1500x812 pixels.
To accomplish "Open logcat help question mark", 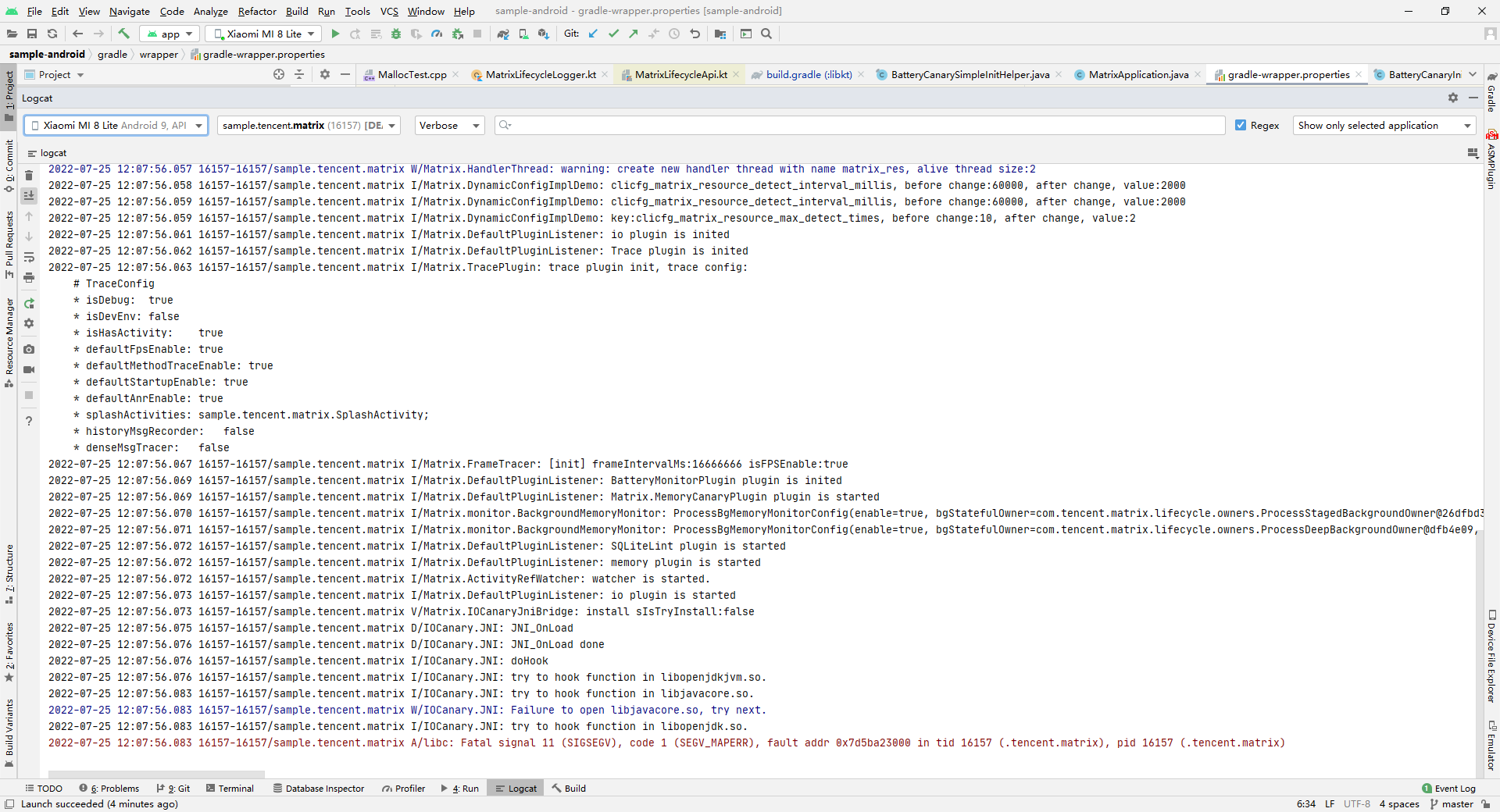I will [29, 421].
